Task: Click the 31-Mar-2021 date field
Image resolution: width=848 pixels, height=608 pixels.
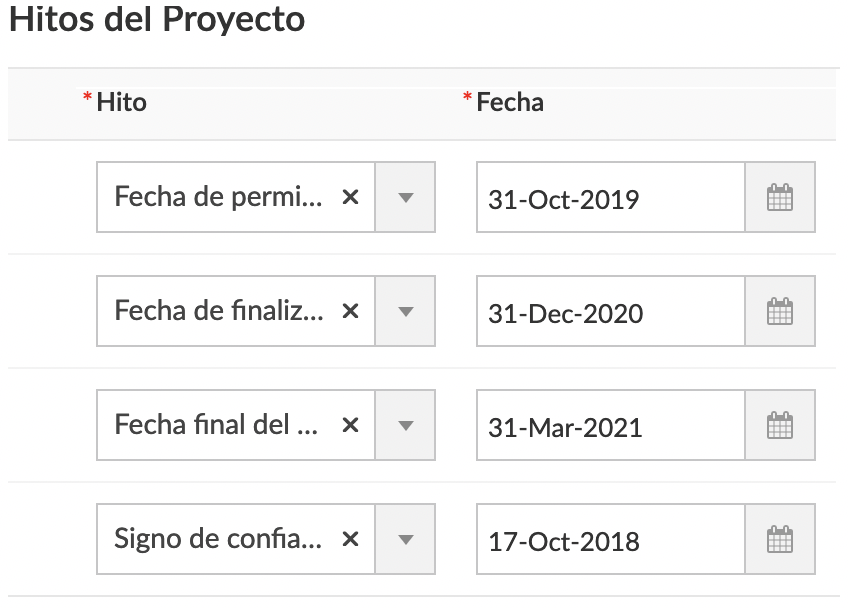Action: pos(611,426)
